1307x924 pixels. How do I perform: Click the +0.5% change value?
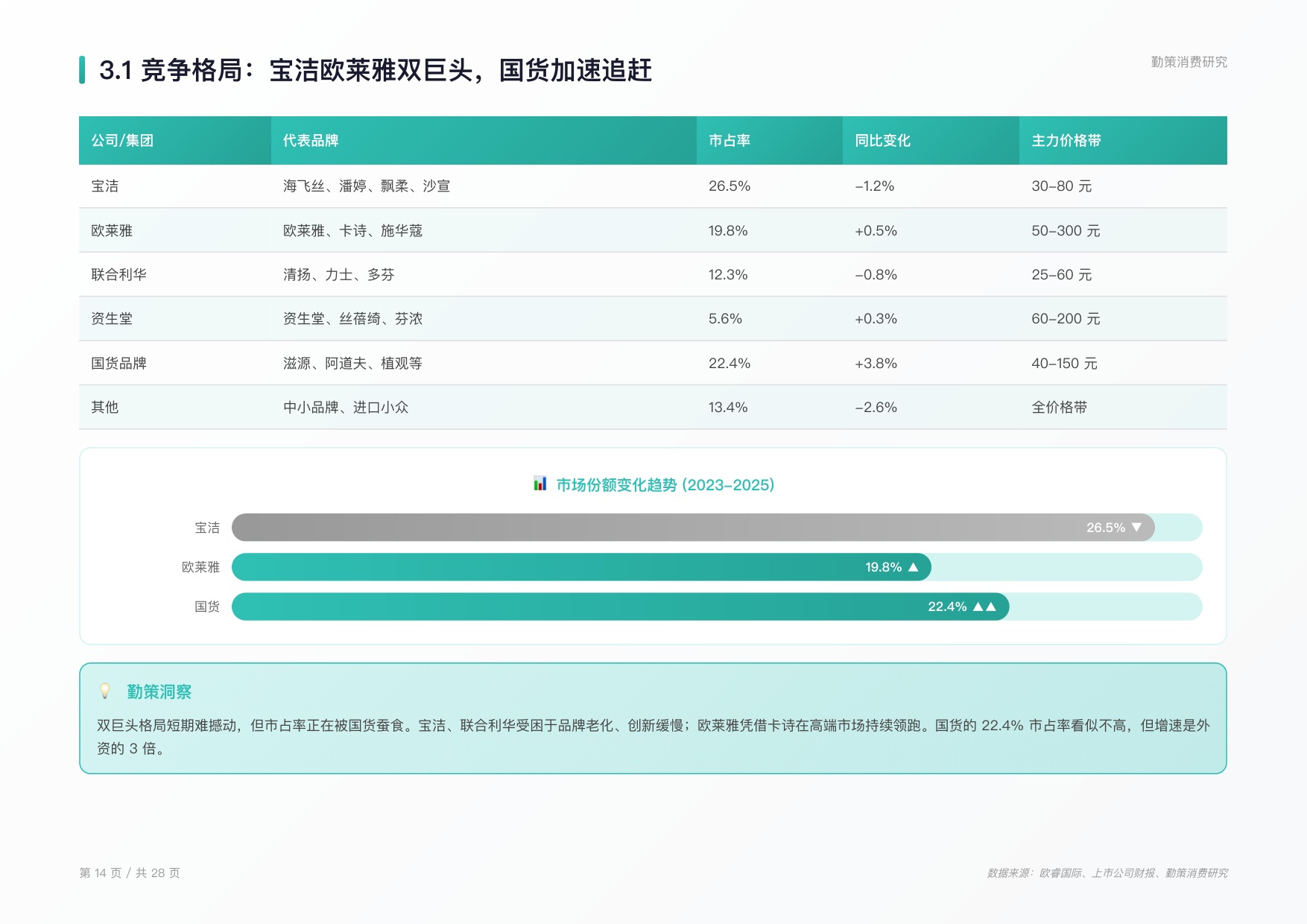pyautogui.click(x=876, y=231)
